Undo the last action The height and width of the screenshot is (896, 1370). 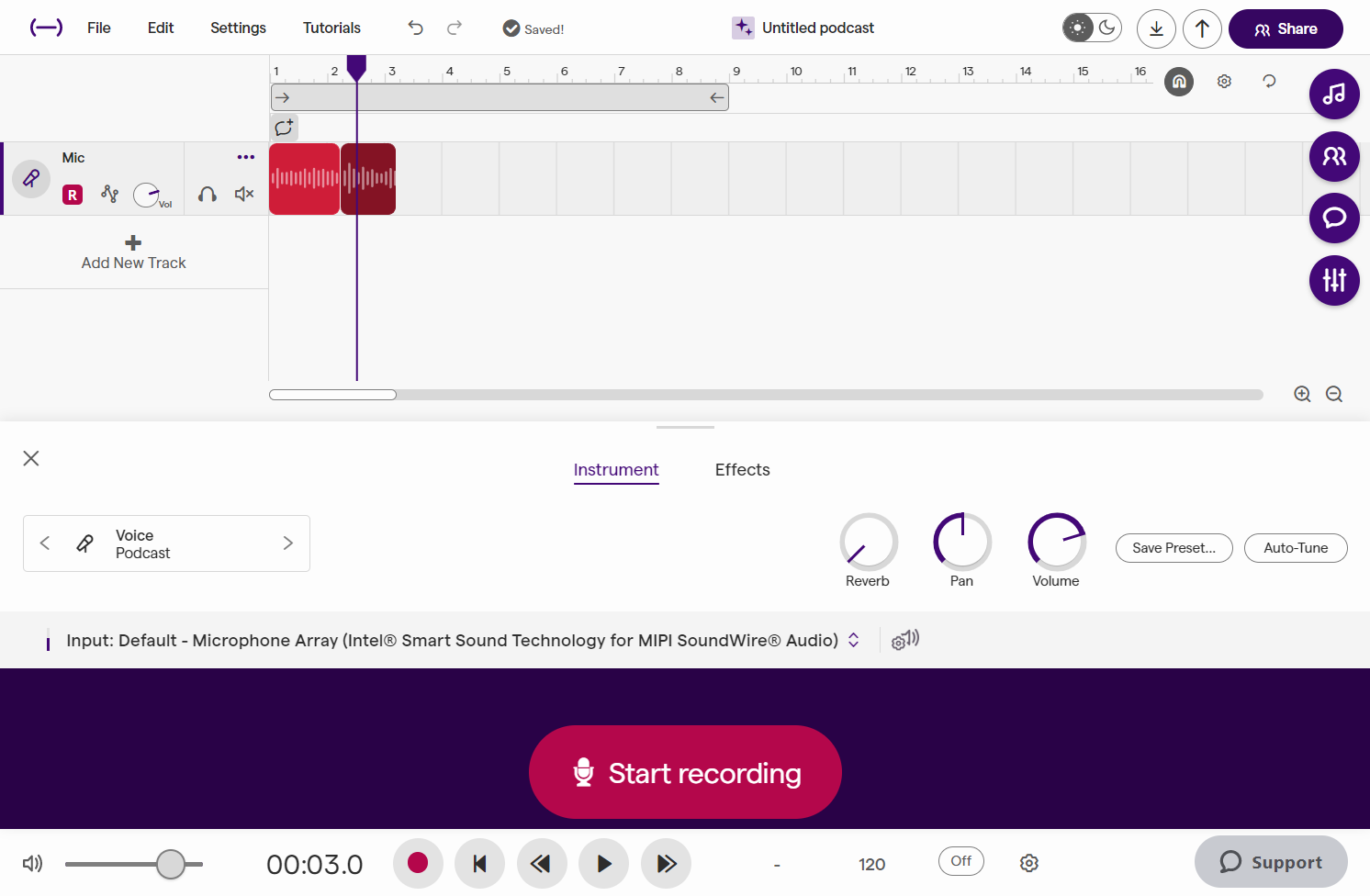416,28
